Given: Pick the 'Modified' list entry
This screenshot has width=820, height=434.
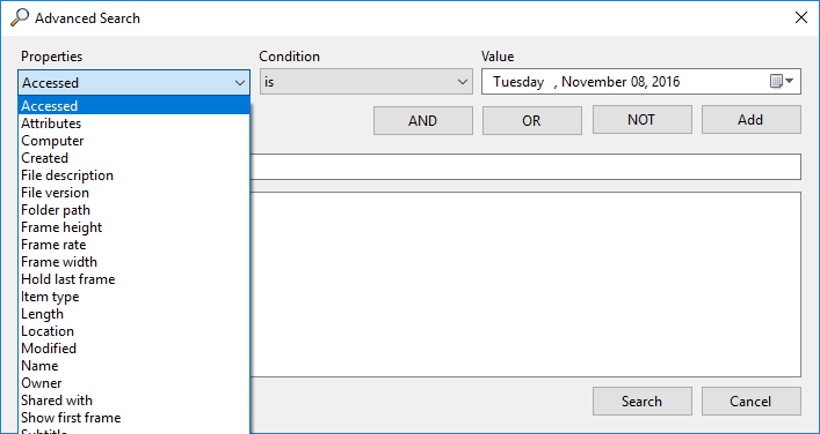Looking at the screenshot, I should 48,348.
